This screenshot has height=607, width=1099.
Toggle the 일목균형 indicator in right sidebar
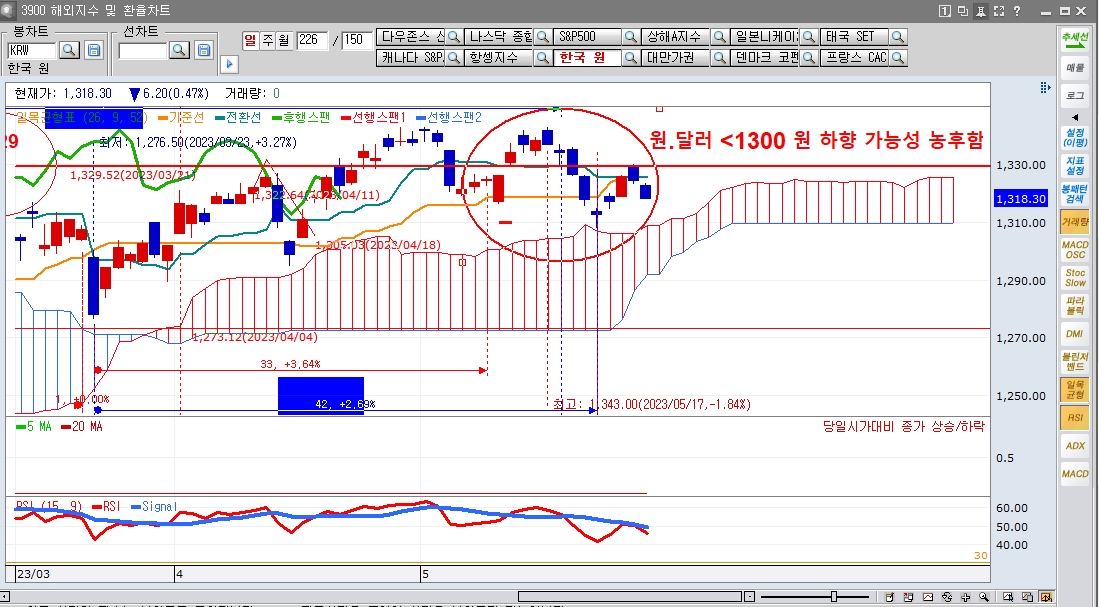1075,389
